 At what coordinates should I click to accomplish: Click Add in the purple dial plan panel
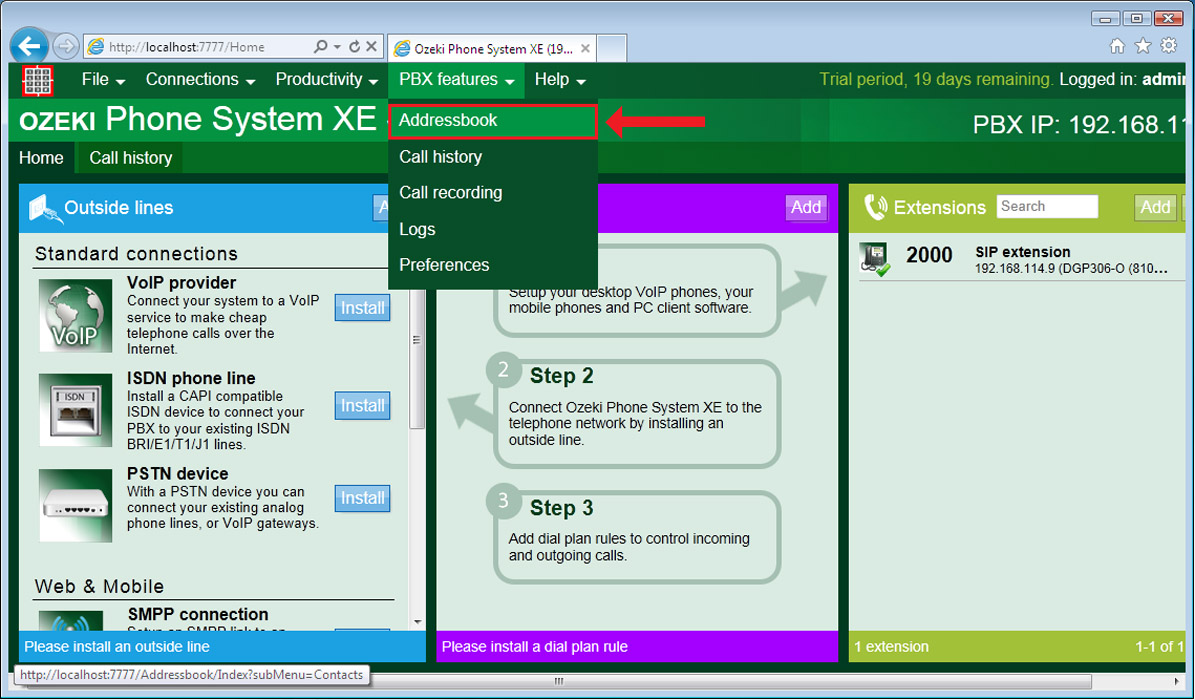(x=806, y=207)
